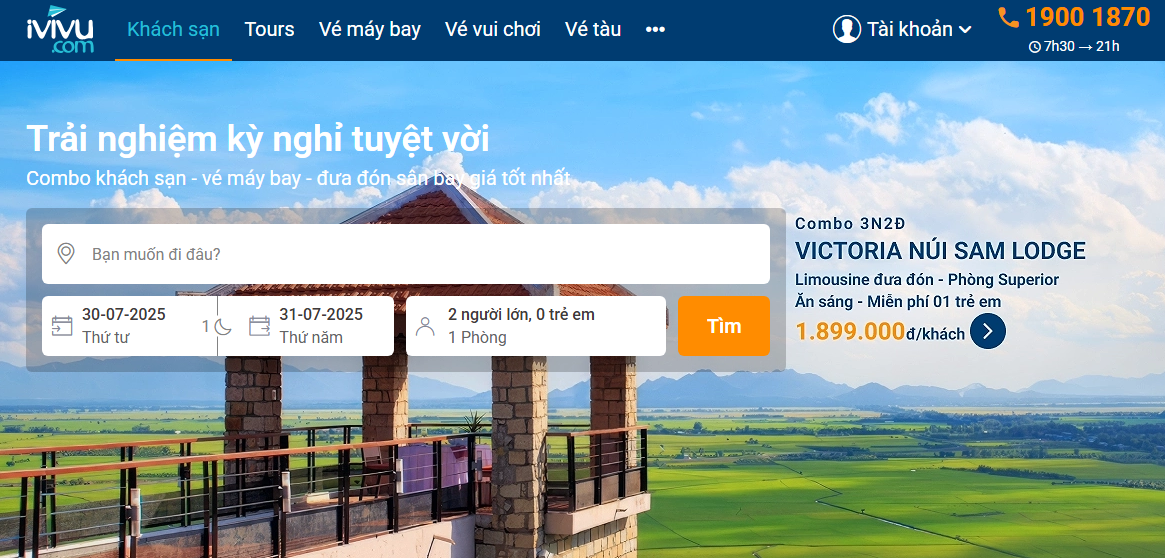Select the Vé vui chơi tab
Image resolution: width=1165 pixels, height=558 pixels.
click(493, 30)
